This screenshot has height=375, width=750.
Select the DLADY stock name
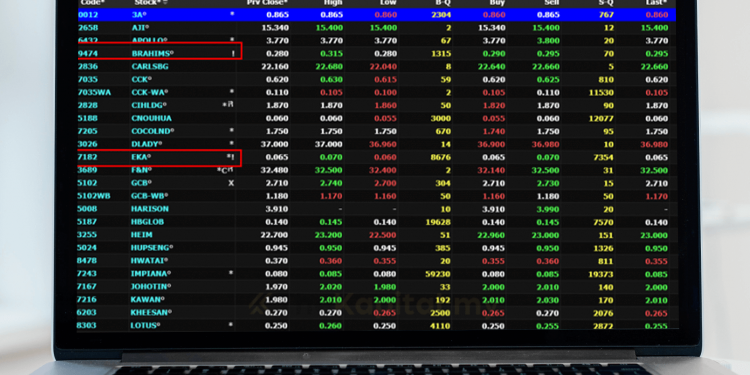[x=146, y=144]
